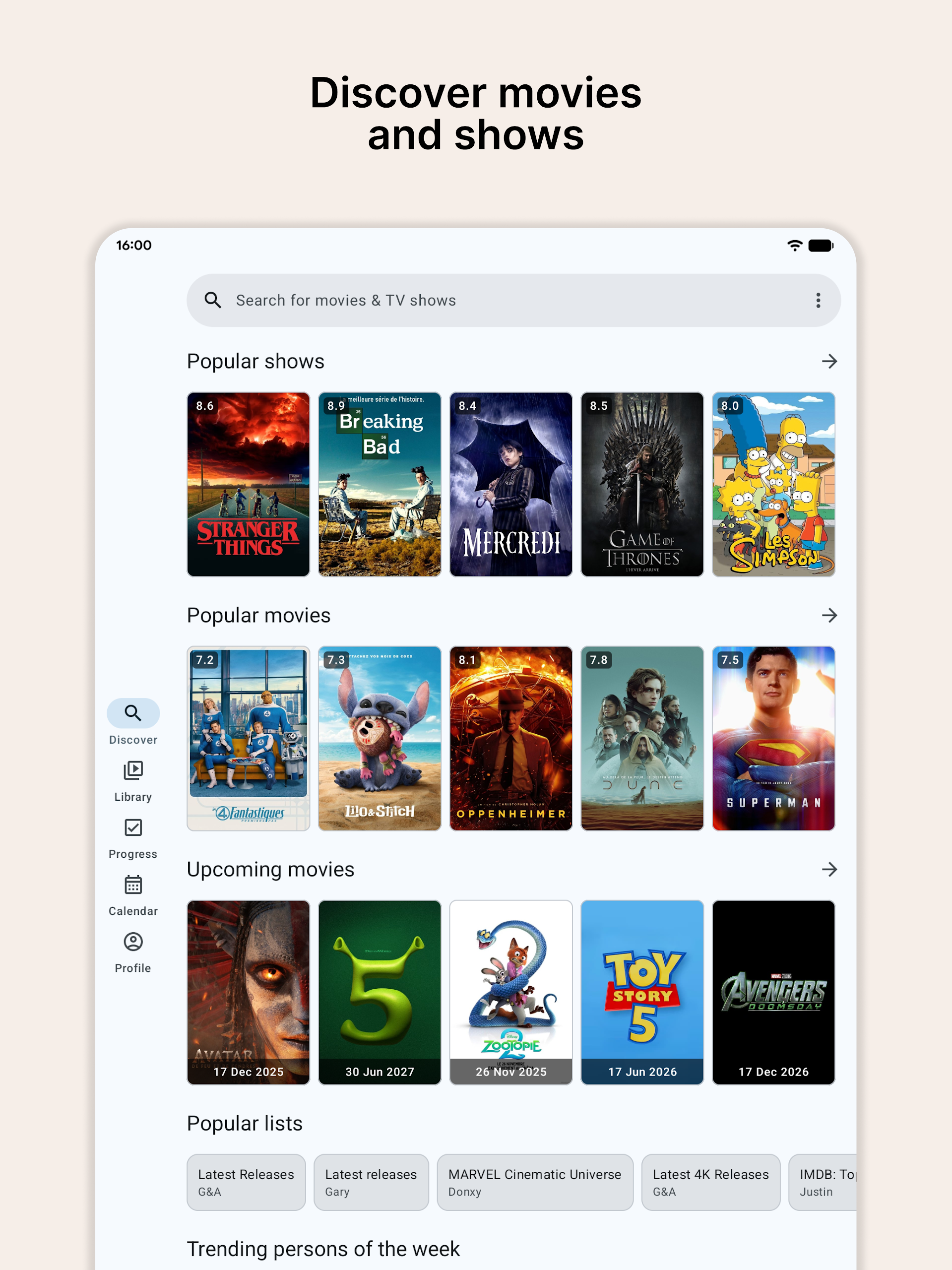Click the magnifier icon in search bar
Screen dimensions: 952x1270
(x=213, y=300)
